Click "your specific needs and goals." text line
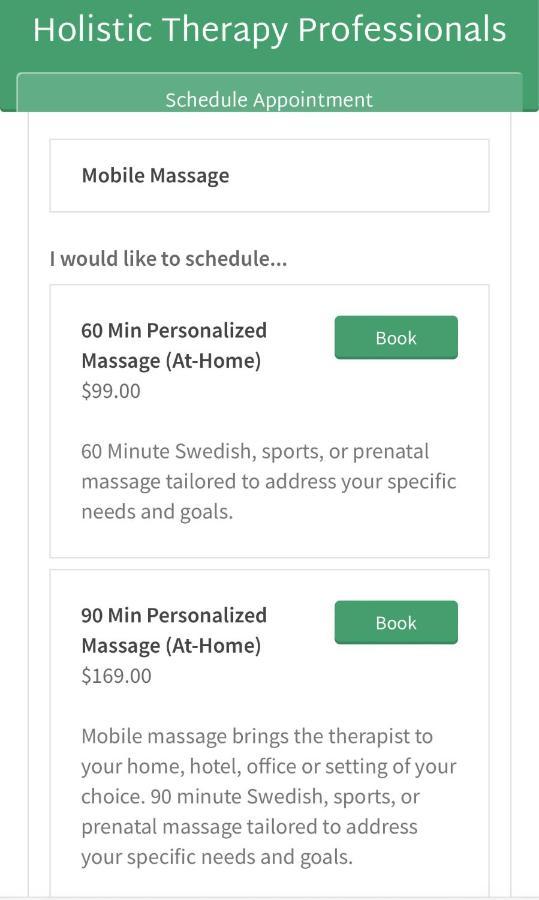 217,857
